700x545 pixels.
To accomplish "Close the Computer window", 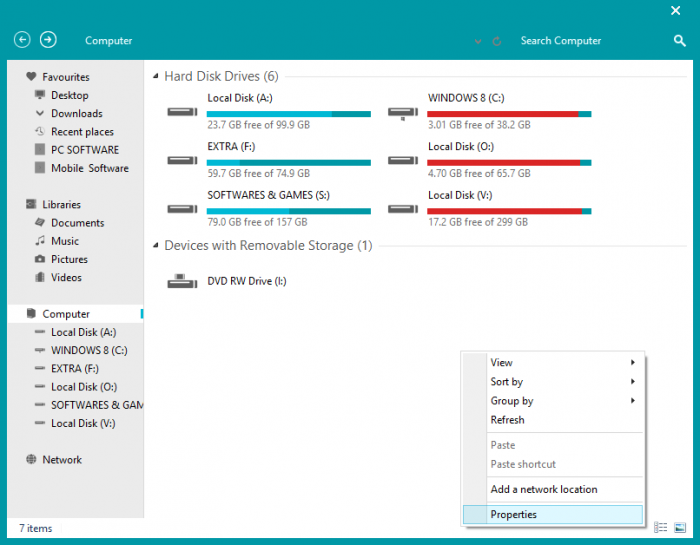I will (x=675, y=10).
